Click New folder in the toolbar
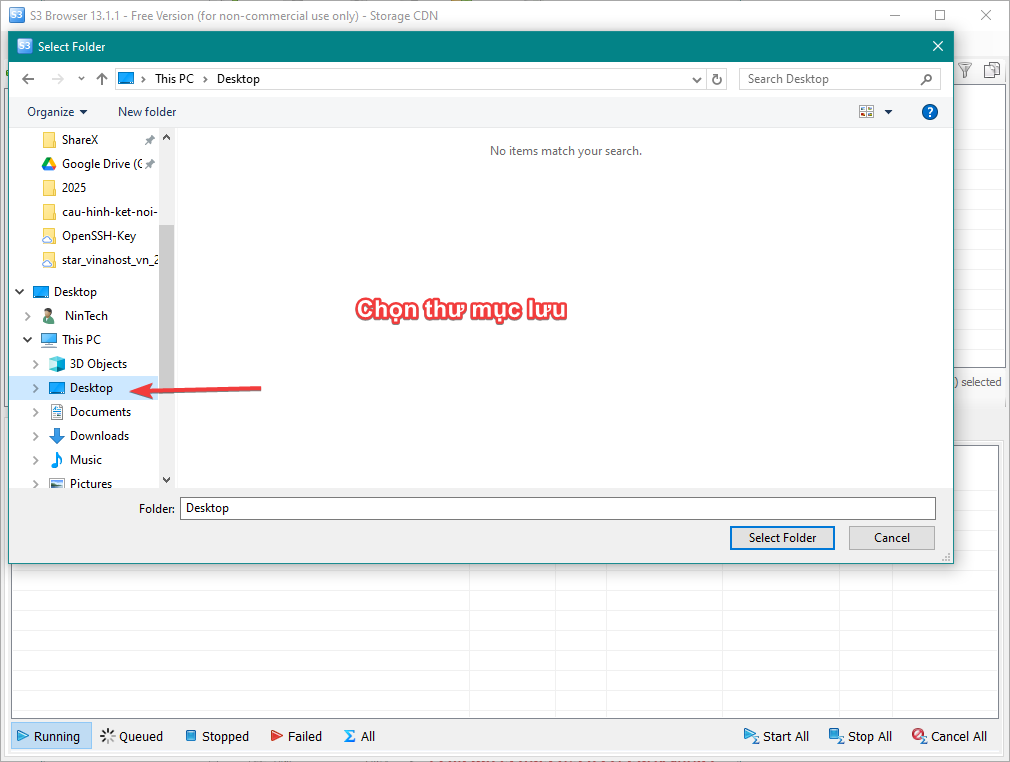Image resolution: width=1010 pixels, height=762 pixels. (147, 112)
